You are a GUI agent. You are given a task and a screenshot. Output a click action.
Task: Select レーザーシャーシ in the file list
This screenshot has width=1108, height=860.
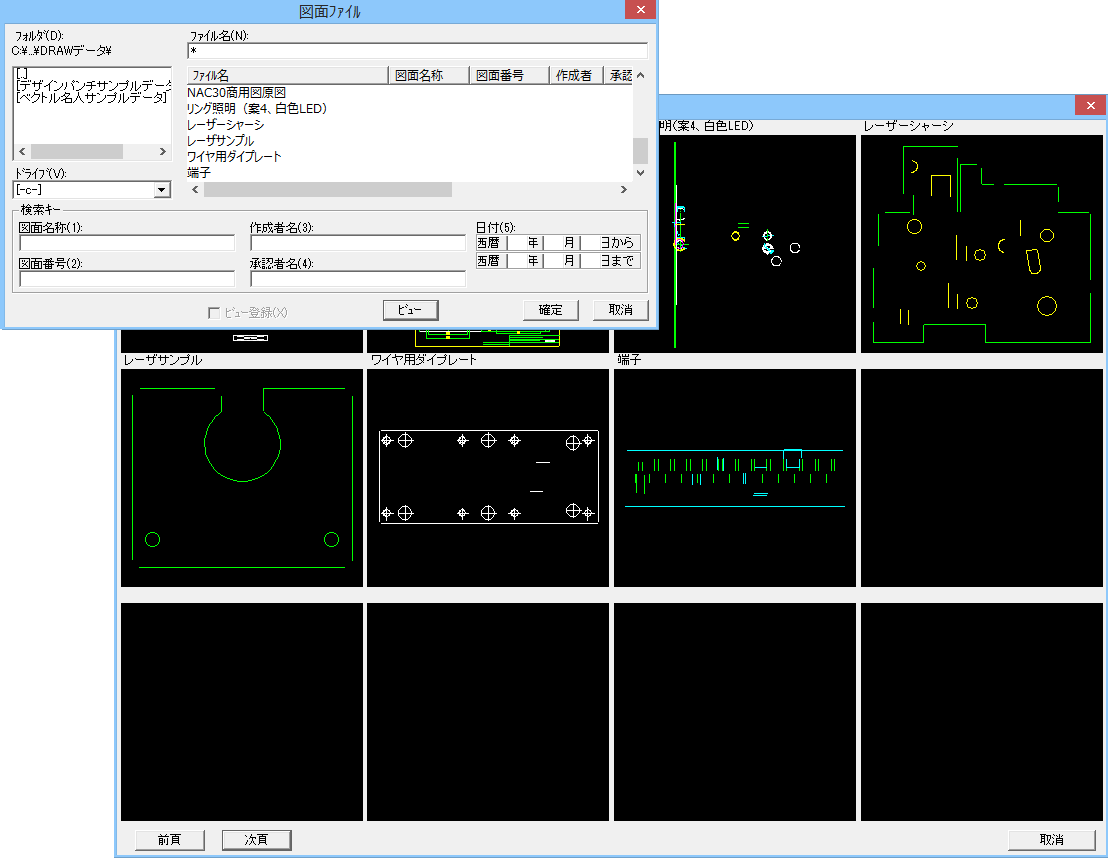226,125
